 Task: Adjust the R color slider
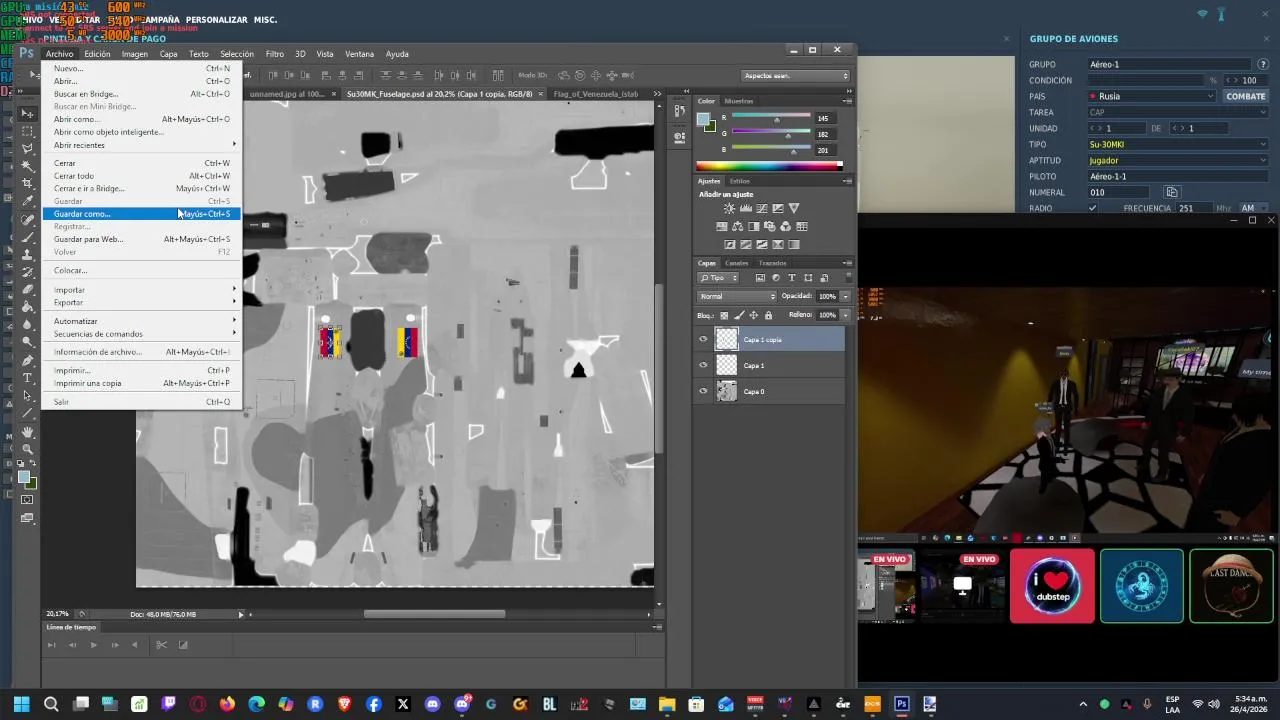(776, 118)
